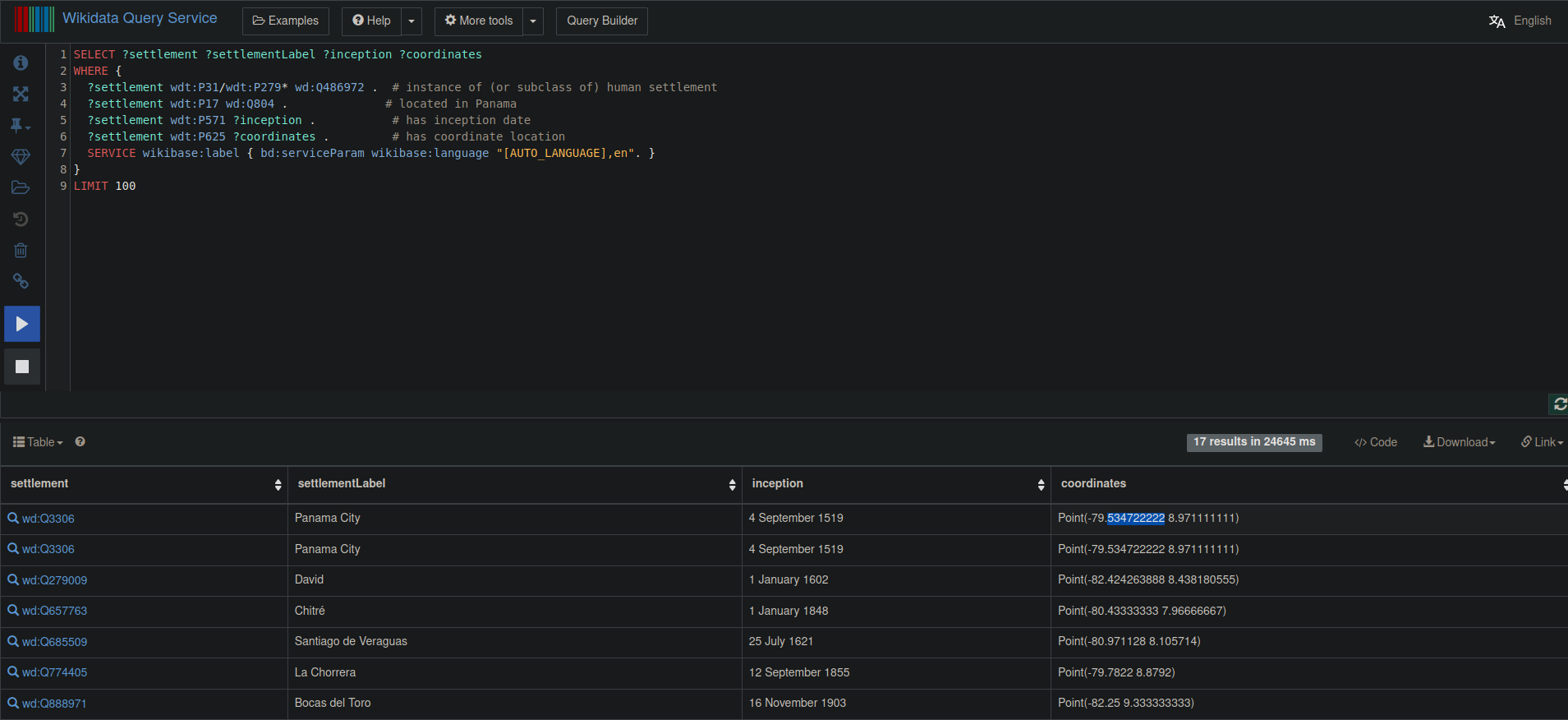Run the SPARQL query with play button
Viewport: 1568px width, 720px height.
coord(22,324)
